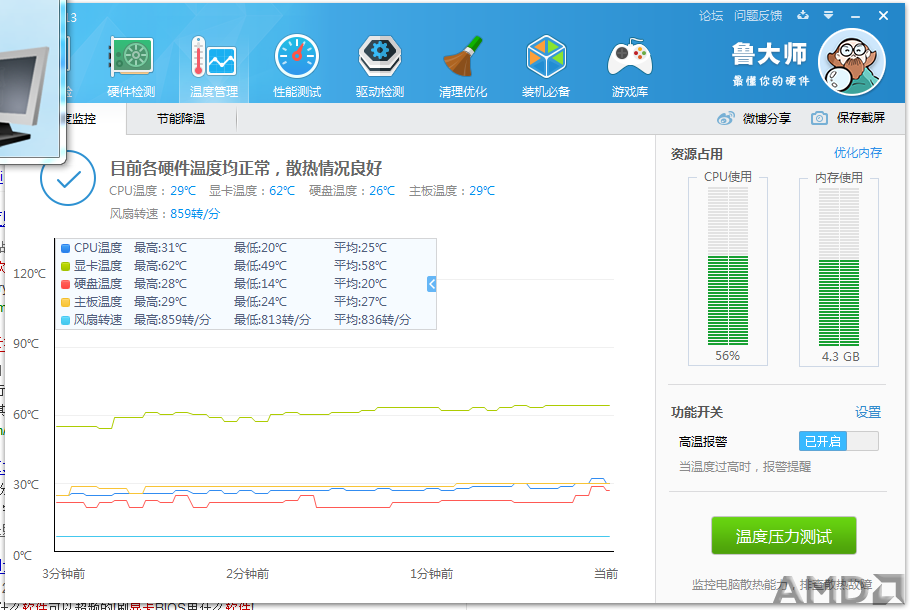This screenshot has width=910, height=610.
Task: Click the 优化内存 link
Action: coord(858,153)
